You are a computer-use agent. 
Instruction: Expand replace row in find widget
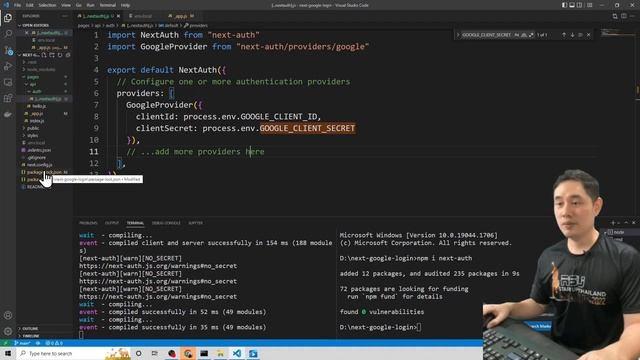pos(458,35)
